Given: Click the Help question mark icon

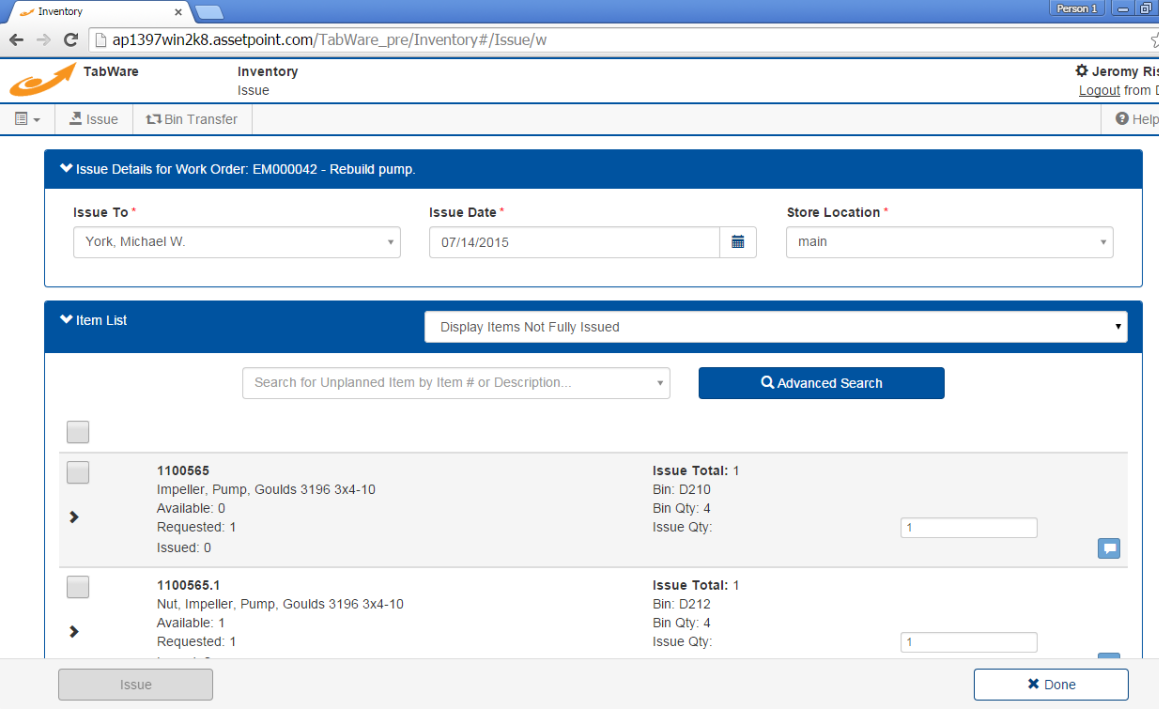Looking at the screenshot, I should pyautogui.click(x=1122, y=118).
